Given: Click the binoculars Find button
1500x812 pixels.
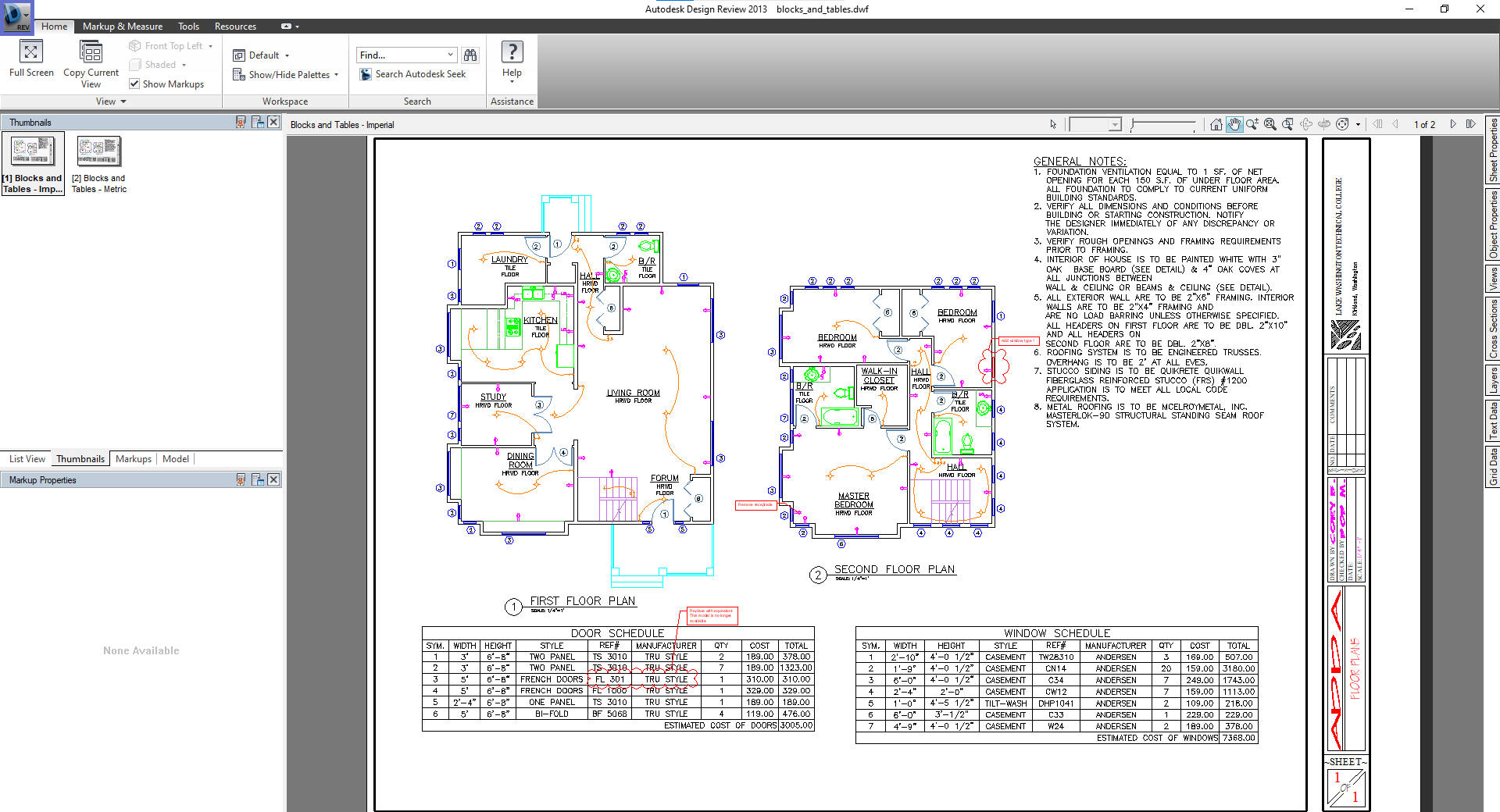Looking at the screenshot, I should 470,55.
